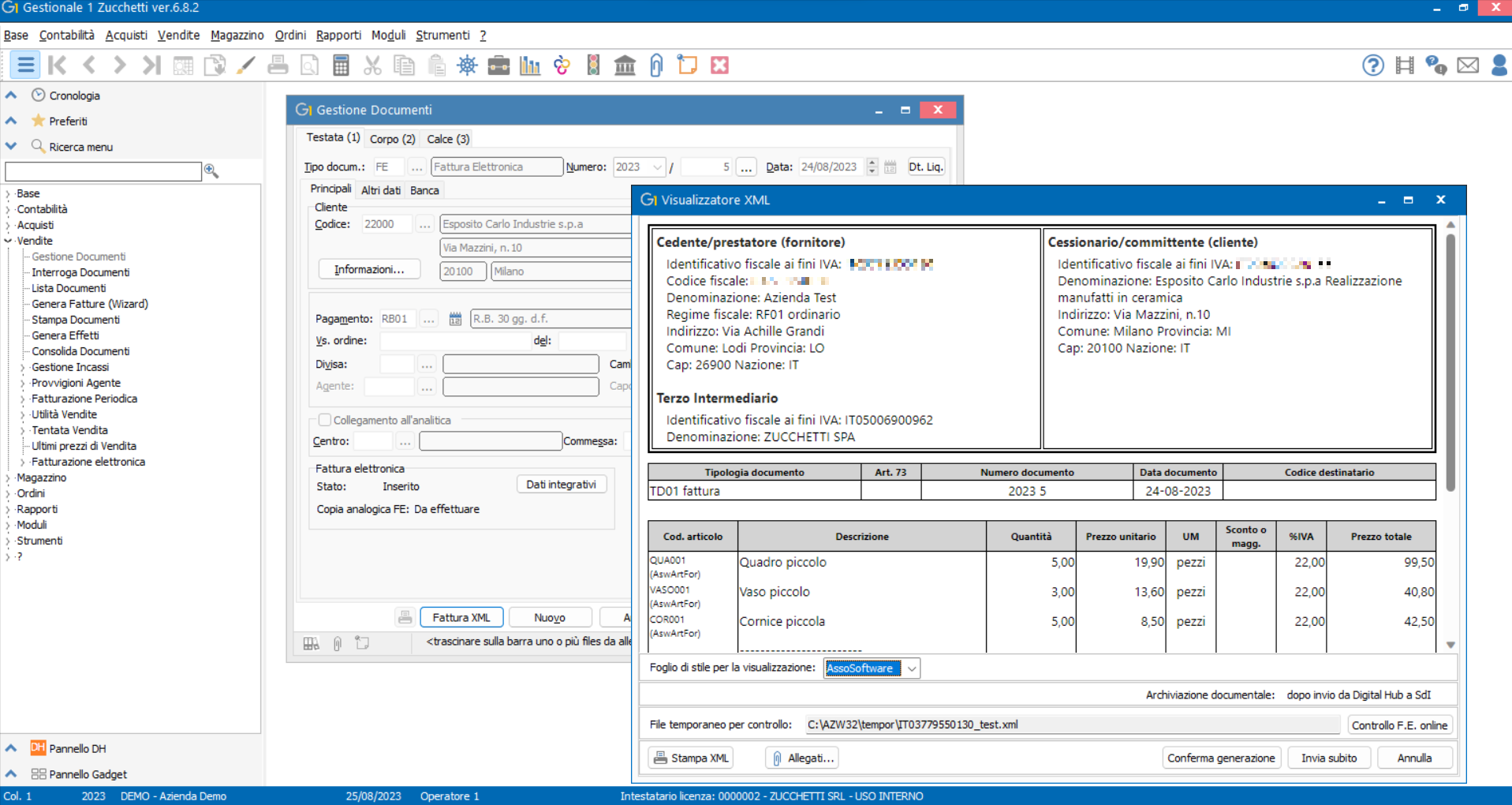The width and height of the screenshot is (1512, 805).
Task: Open the calculator toolbar icon
Action: pyautogui.click(x=341, y=65)
